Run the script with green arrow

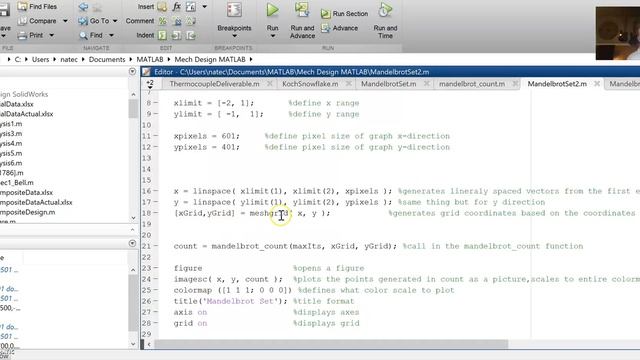coord(272,10)
